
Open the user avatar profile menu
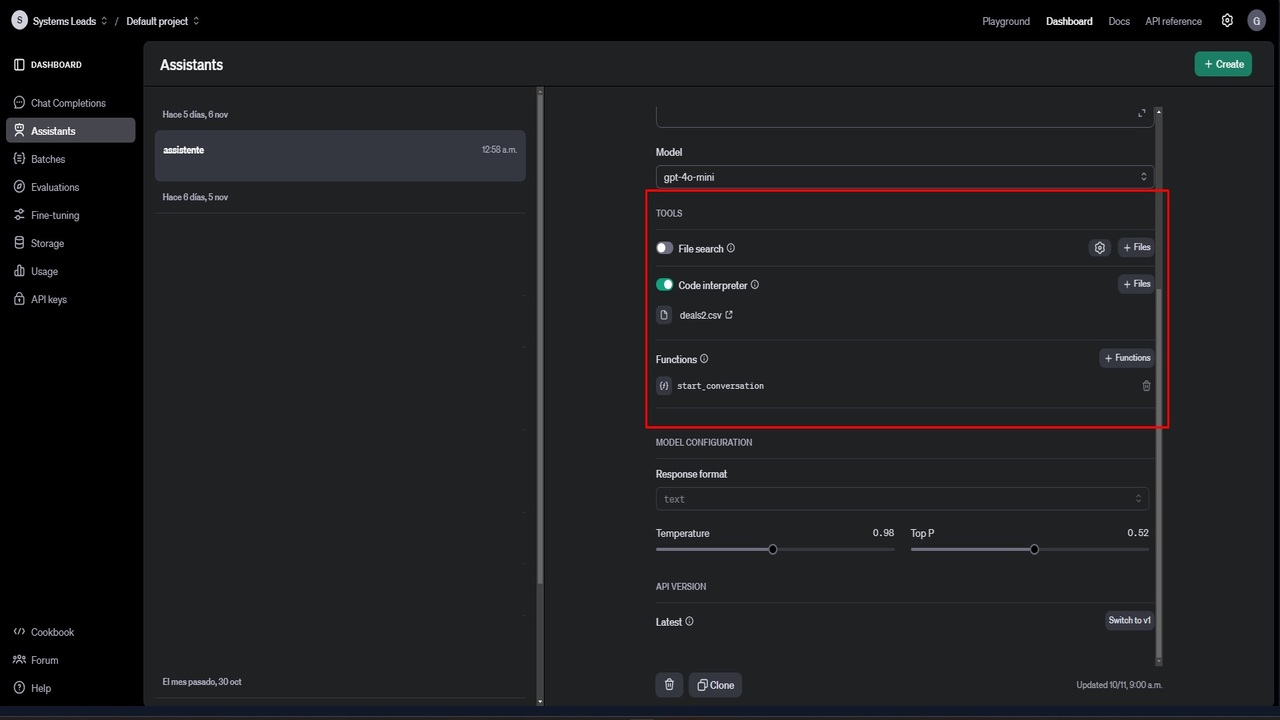pyautogui.click(x=1256, y=21)
